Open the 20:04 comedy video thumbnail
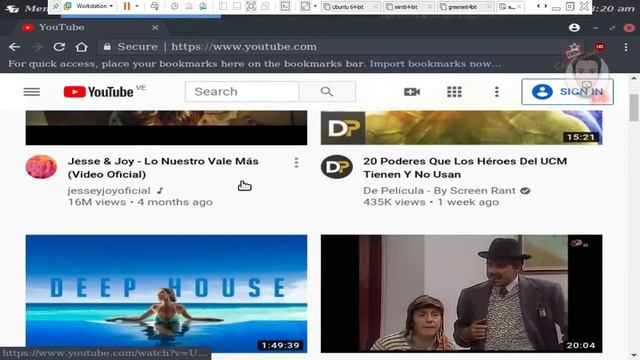This screenshot has height=360, width=640. (x=462, y=293)
